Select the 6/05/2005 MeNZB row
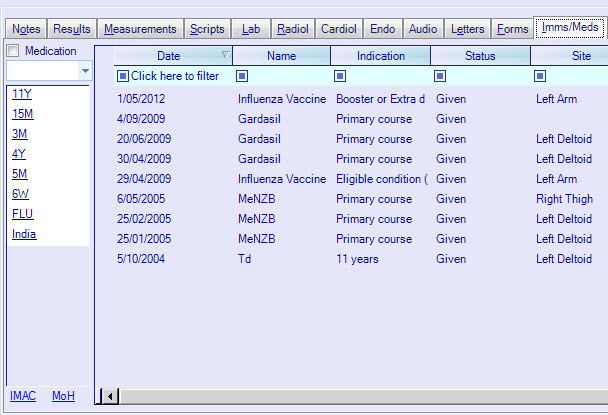 point(361,199)
